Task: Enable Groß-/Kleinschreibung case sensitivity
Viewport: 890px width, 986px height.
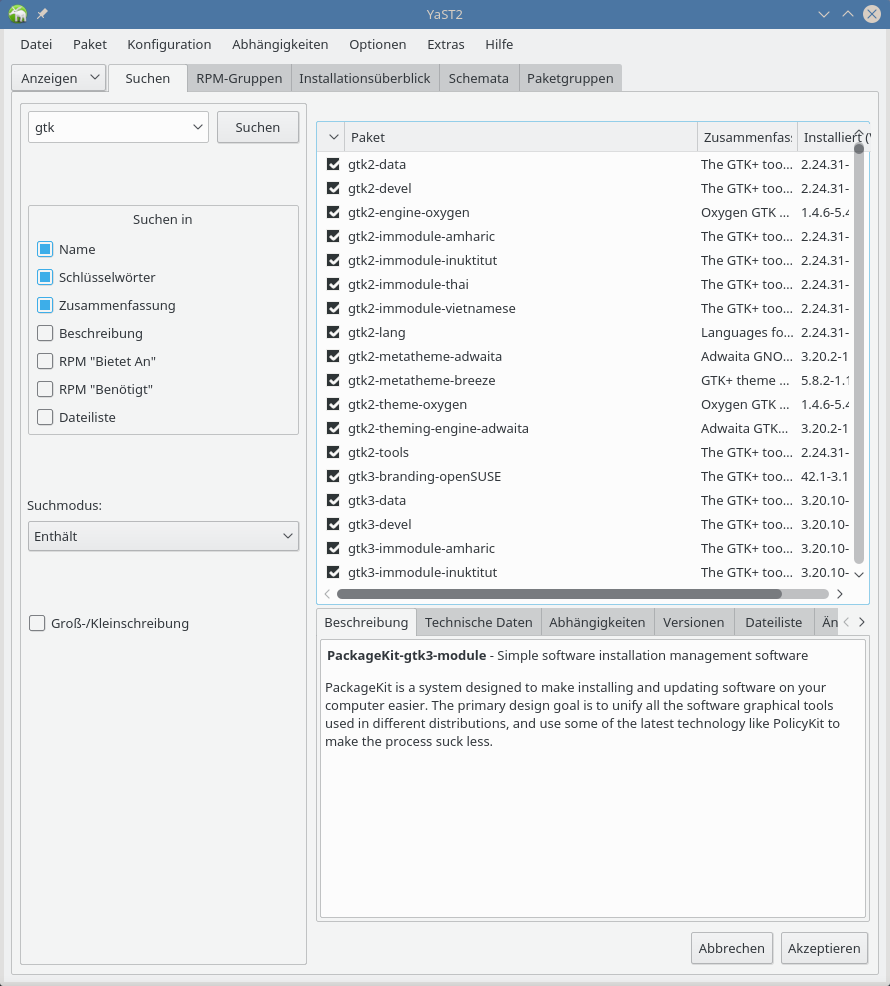Action: click(x=37, y=623)
